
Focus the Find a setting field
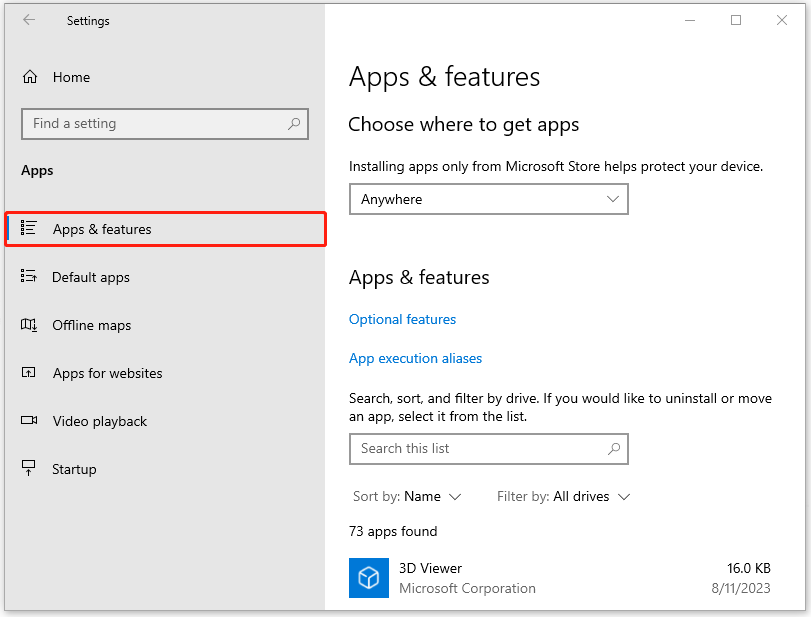(165, 124)
